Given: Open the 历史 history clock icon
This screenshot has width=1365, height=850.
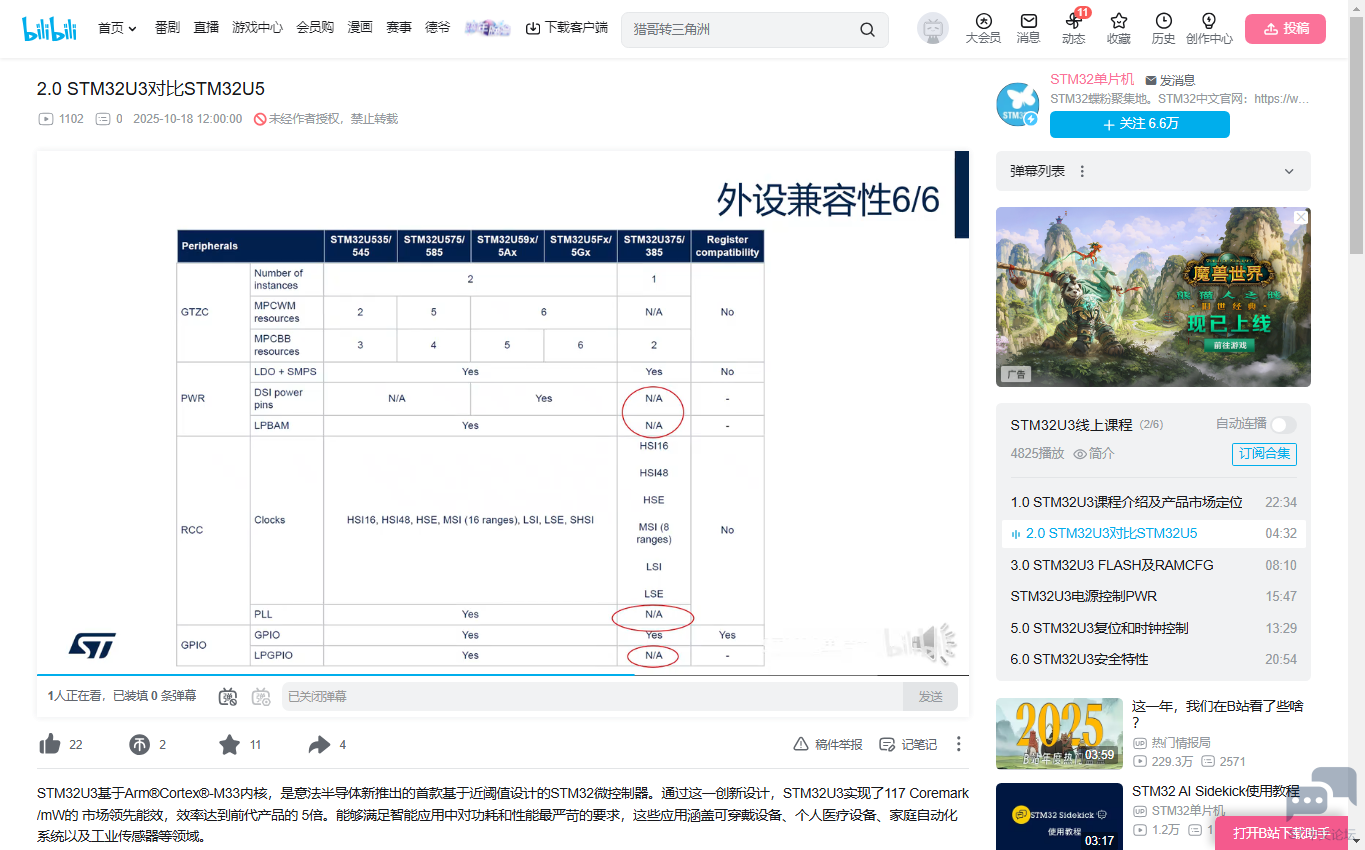Looking at the screenshot, I should [x=1163, y=28].
